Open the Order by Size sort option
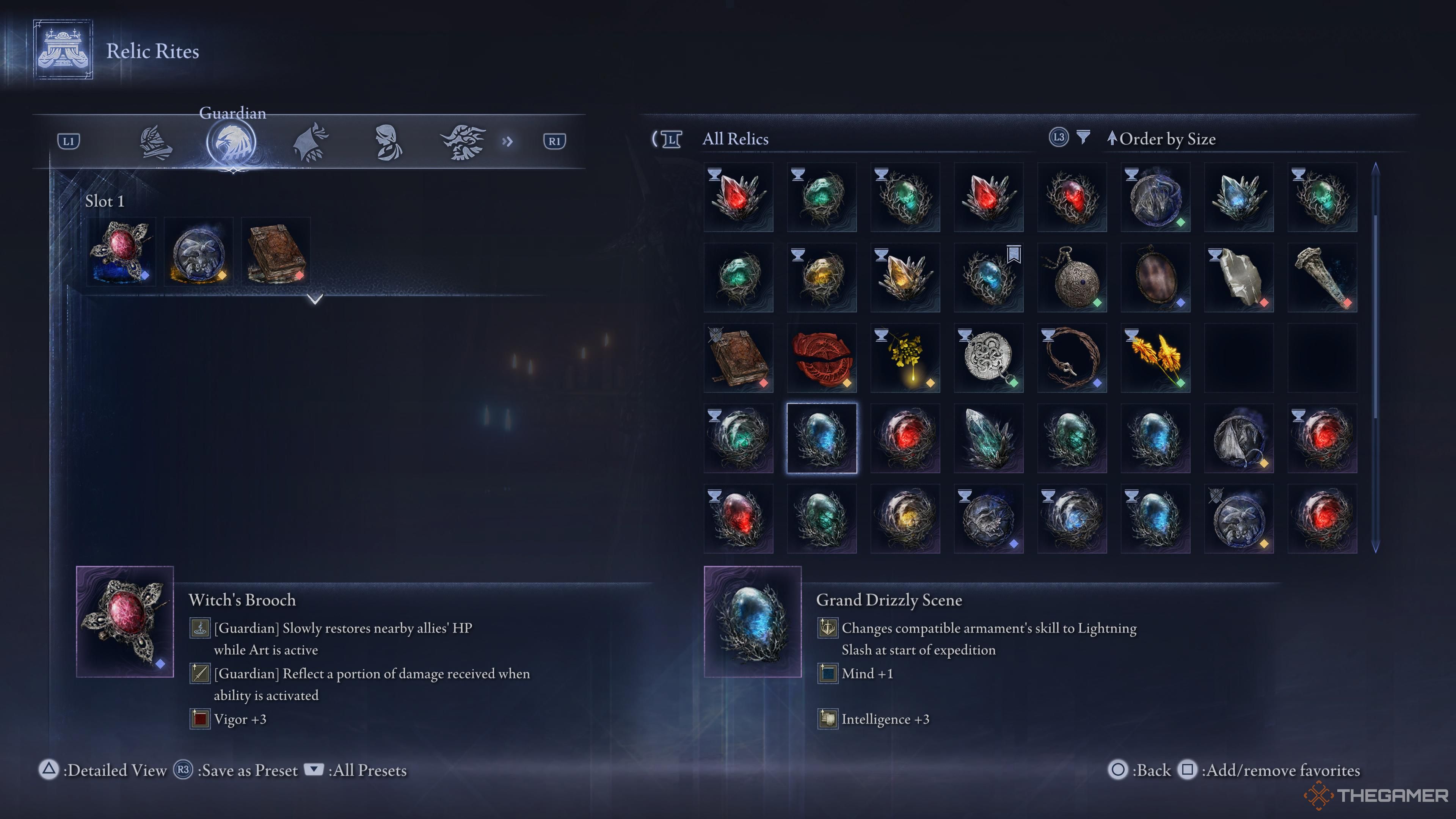1456x819 pixels. coord(1161,139)
